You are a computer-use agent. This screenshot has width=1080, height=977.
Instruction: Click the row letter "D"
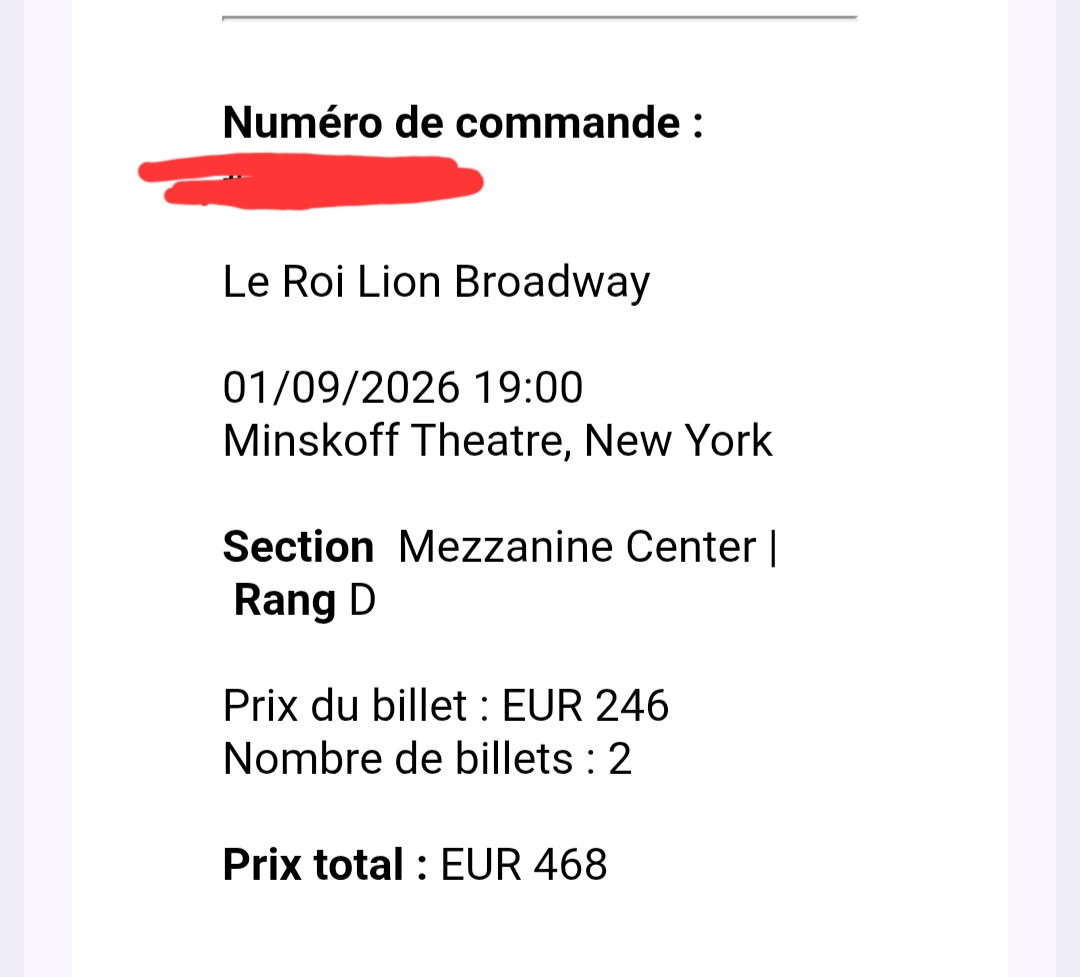(x=362, y=601)
